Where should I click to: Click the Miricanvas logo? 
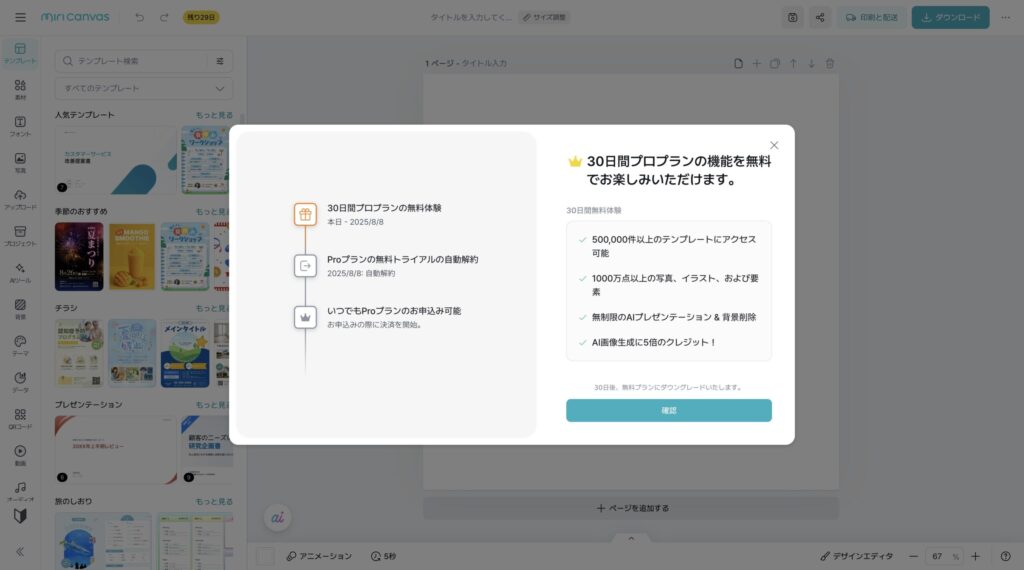(75, 17)
